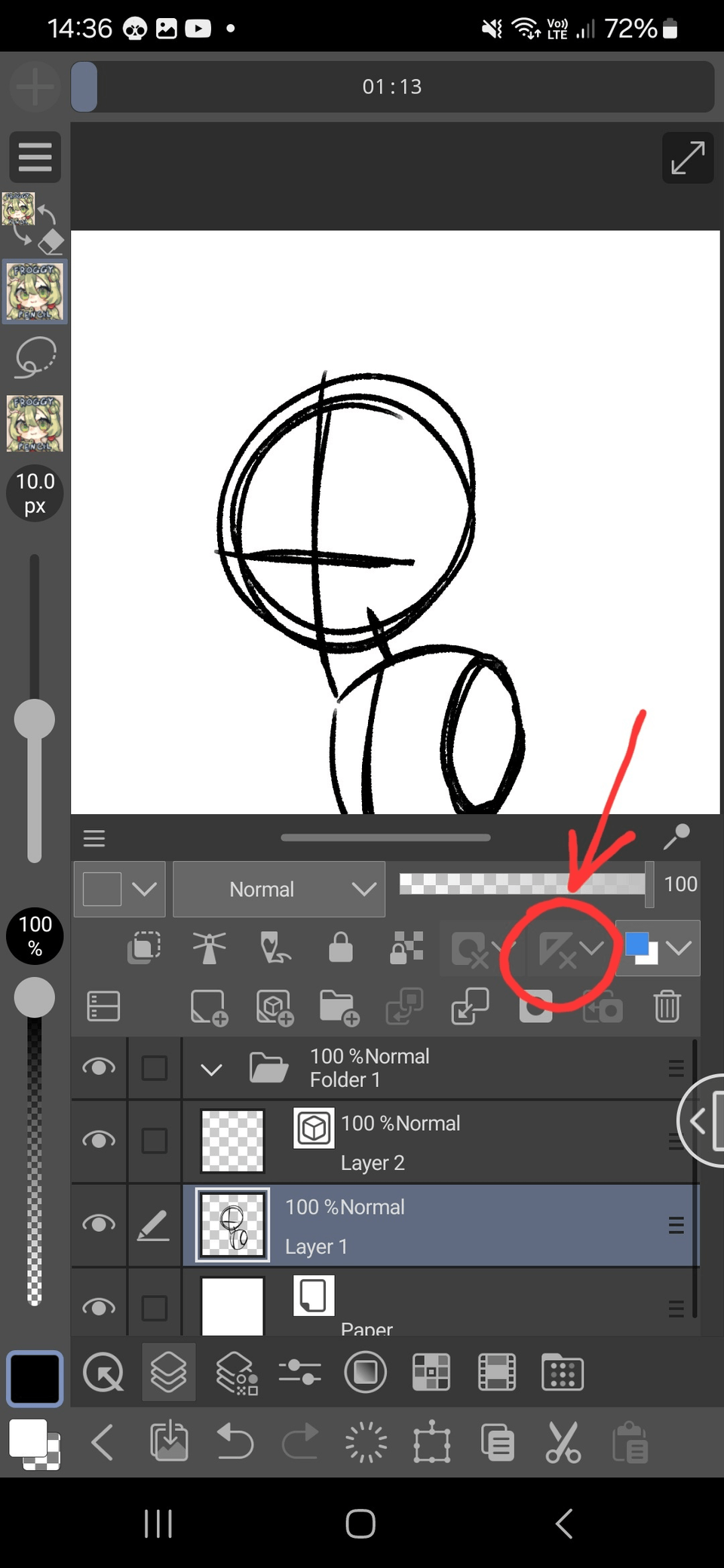Hide the Paper layer using its eye icon
Screen dimensions: 724x1568
(x=99, y=1307)
